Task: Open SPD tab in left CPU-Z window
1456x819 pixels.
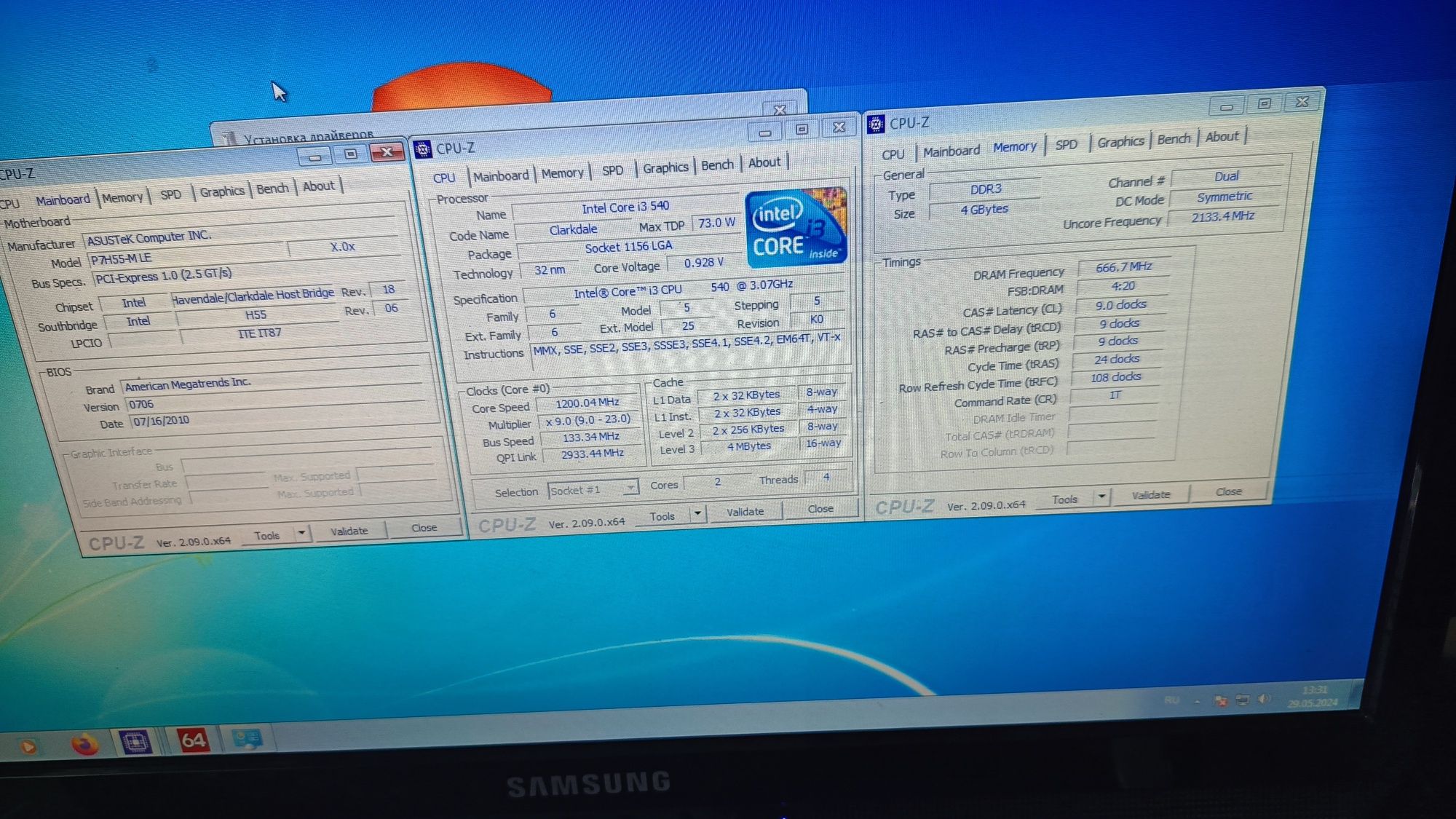Action: [x=171, y=194]
